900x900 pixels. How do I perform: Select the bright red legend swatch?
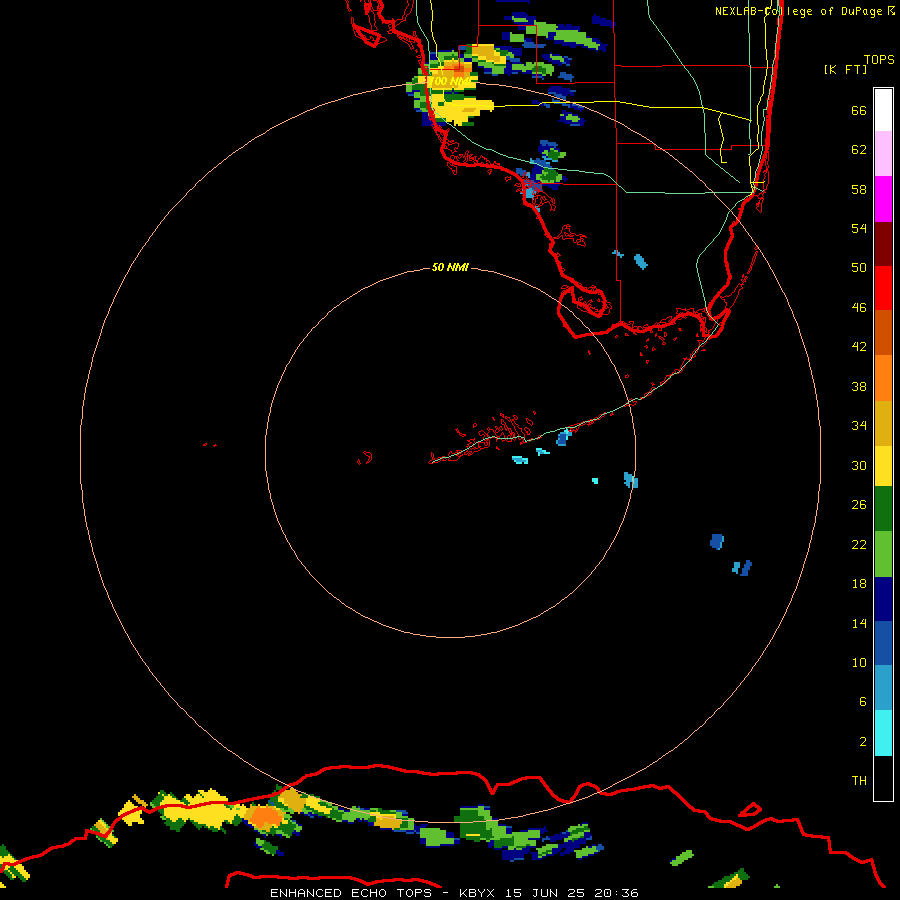click(883, 288)
